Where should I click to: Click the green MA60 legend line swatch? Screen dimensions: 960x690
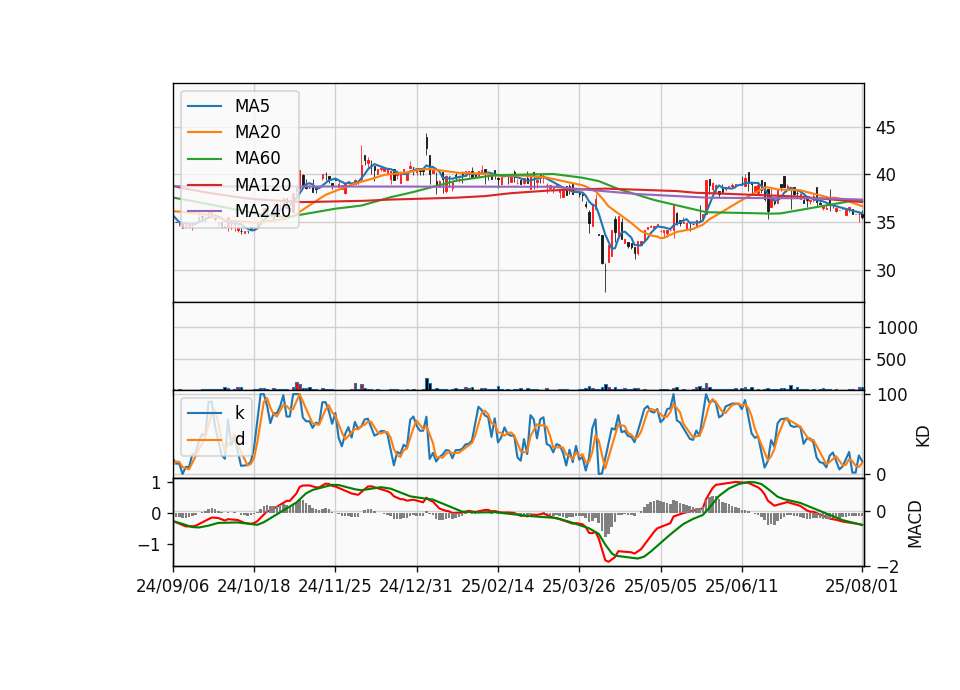point(204,159)
